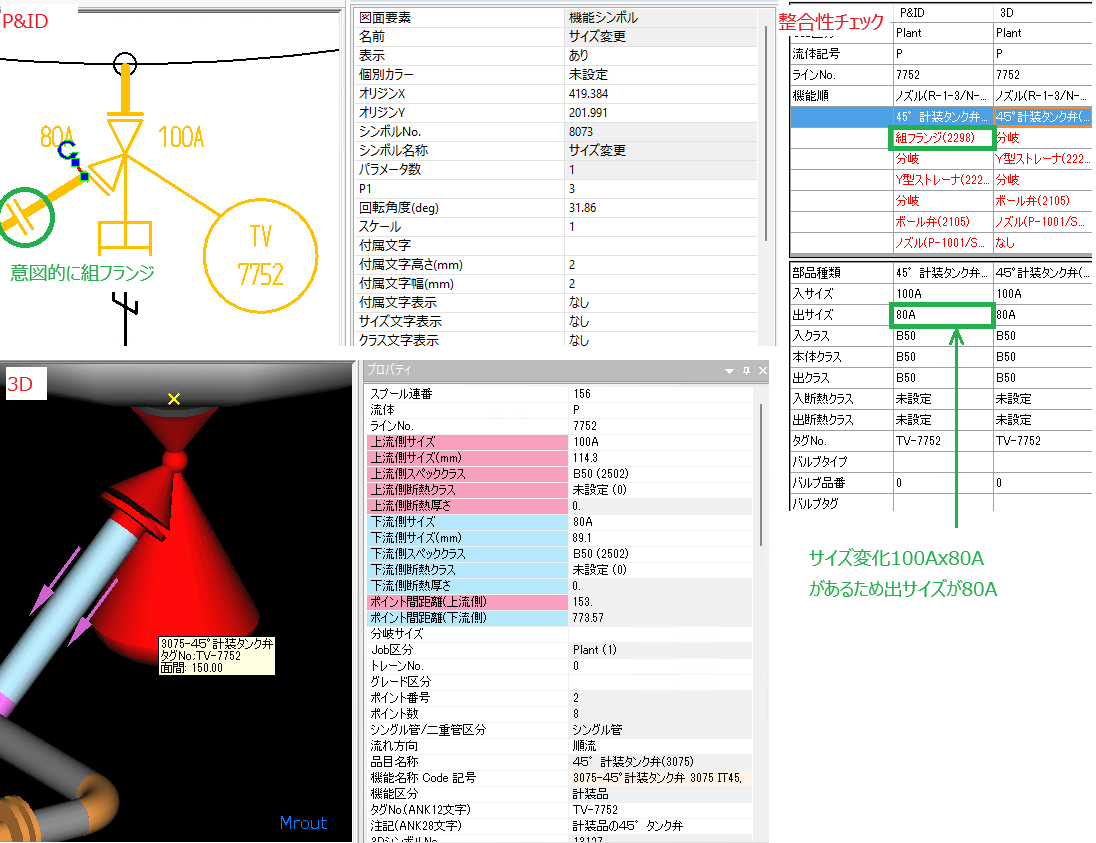Select the TV 7752 instrument circle symbol

[x=261, y=256]
